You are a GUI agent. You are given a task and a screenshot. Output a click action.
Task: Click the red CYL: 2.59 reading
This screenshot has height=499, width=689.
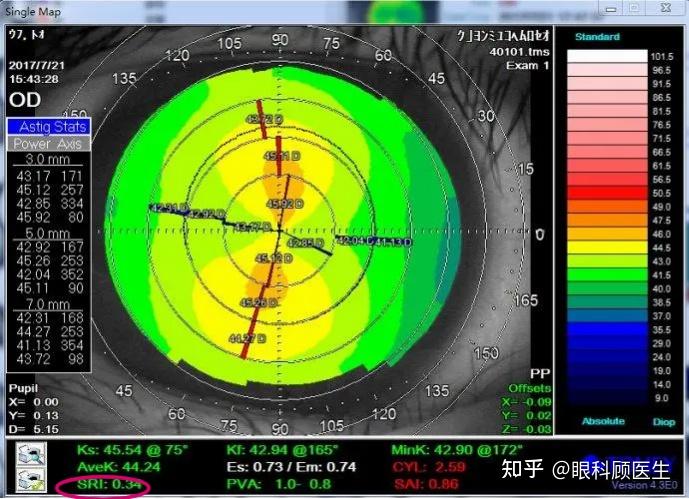pyautogui.click(x=429, y=467)
